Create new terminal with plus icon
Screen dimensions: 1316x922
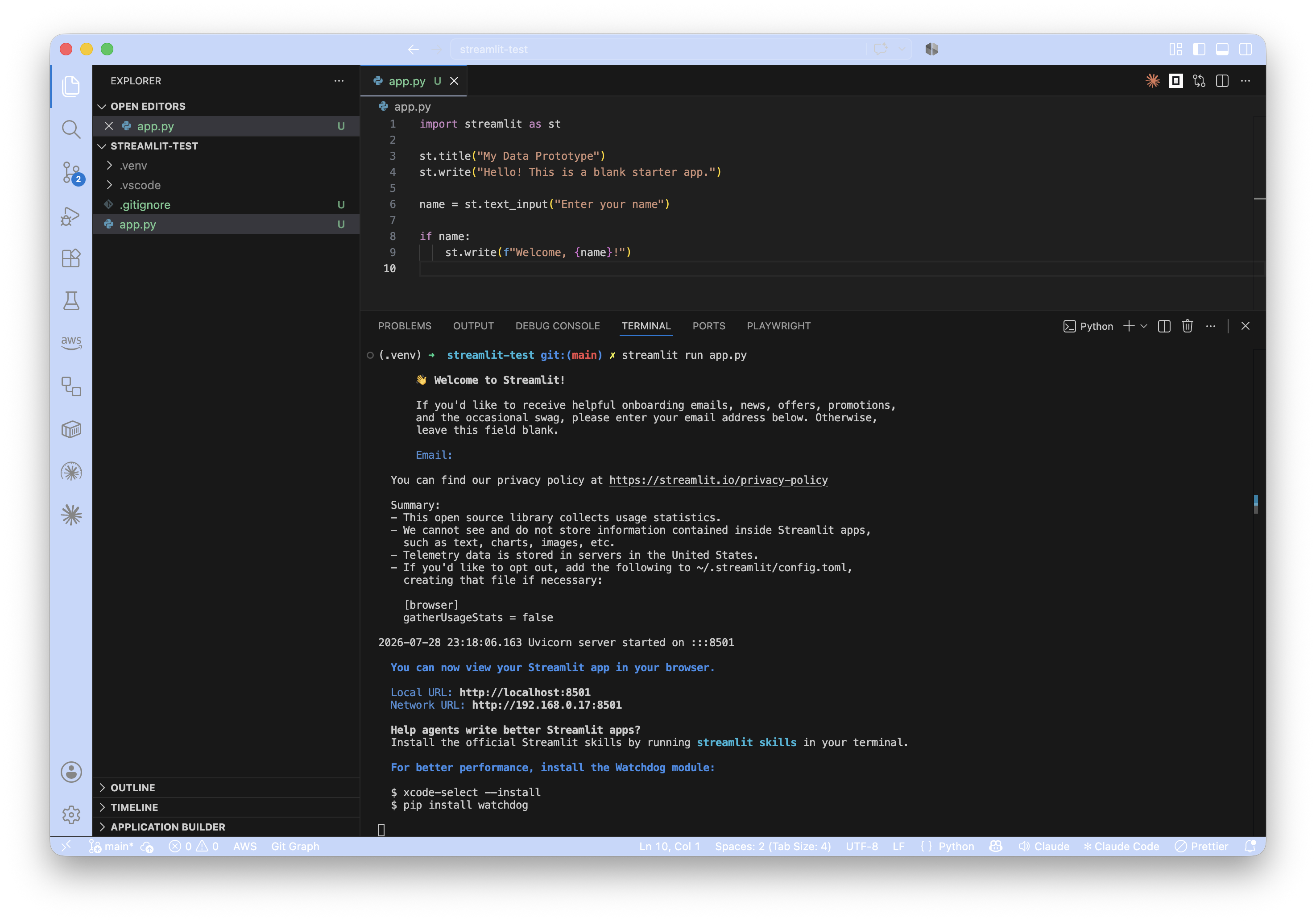point(1129,326)
